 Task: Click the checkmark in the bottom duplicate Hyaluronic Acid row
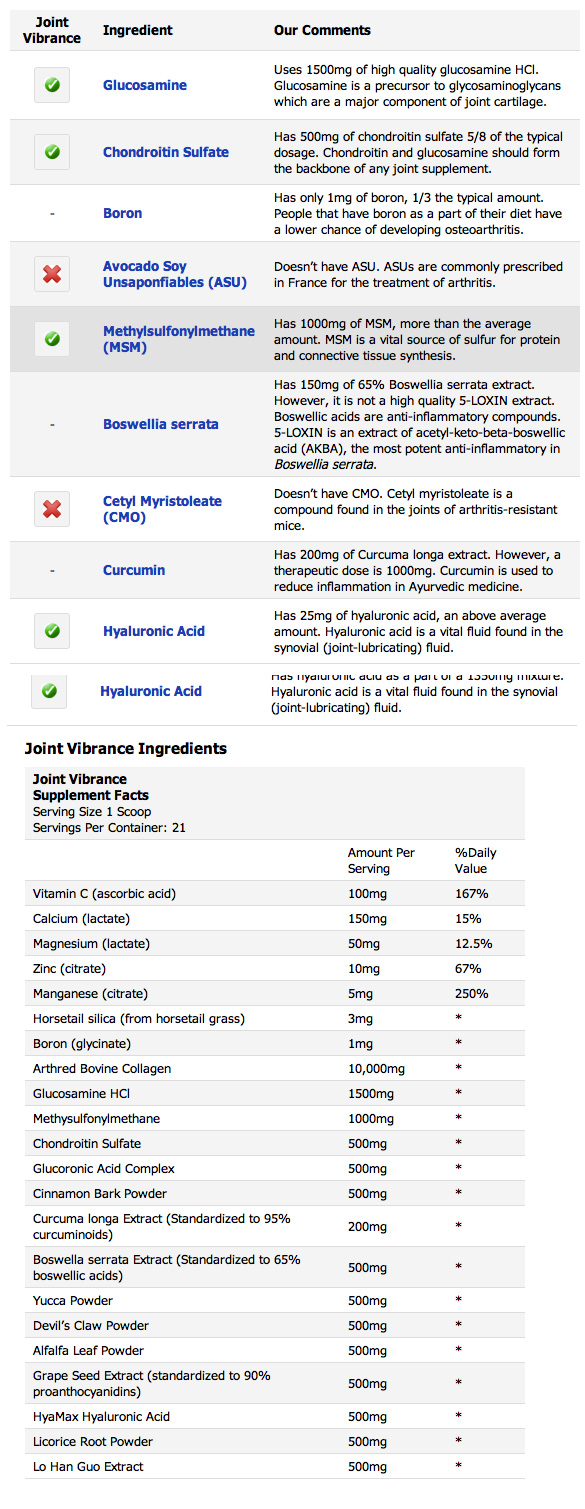[x=49, y=691]
